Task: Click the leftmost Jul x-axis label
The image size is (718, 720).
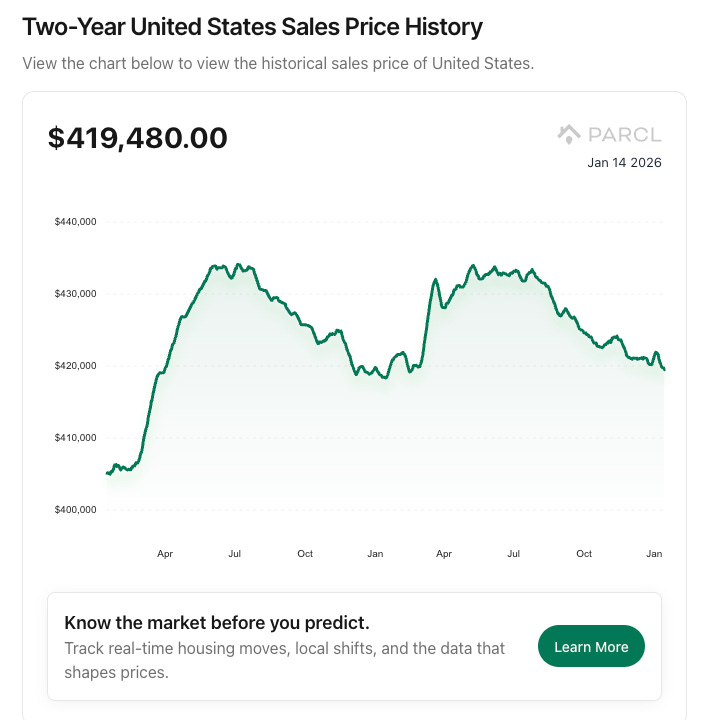Action: (x=235, y=553)
